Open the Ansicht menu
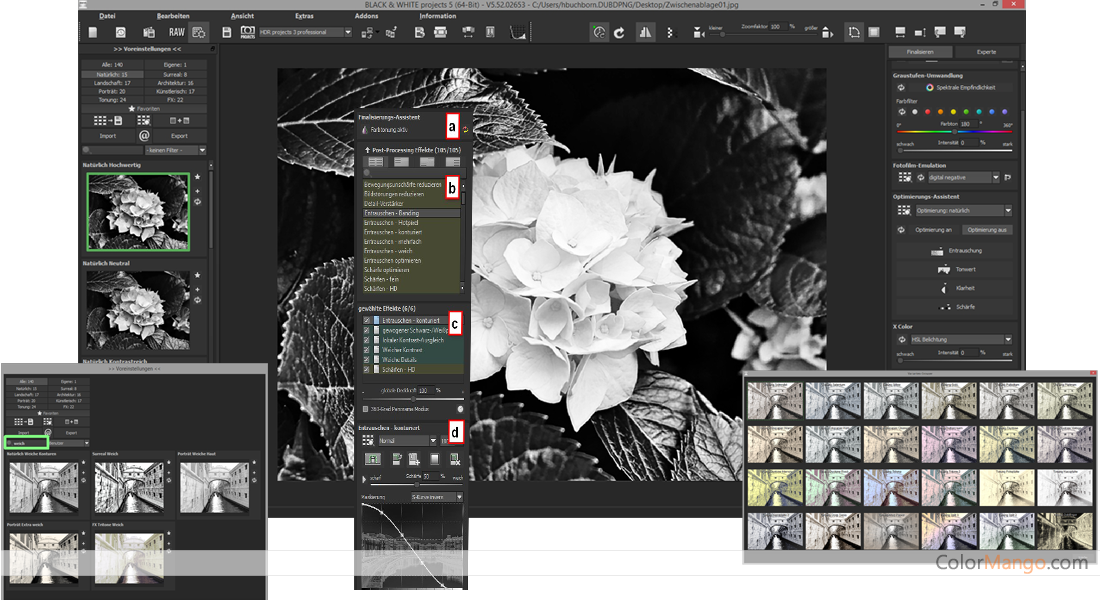The image size is (1100, 600). pyautogui.click(x=242, y=15)
